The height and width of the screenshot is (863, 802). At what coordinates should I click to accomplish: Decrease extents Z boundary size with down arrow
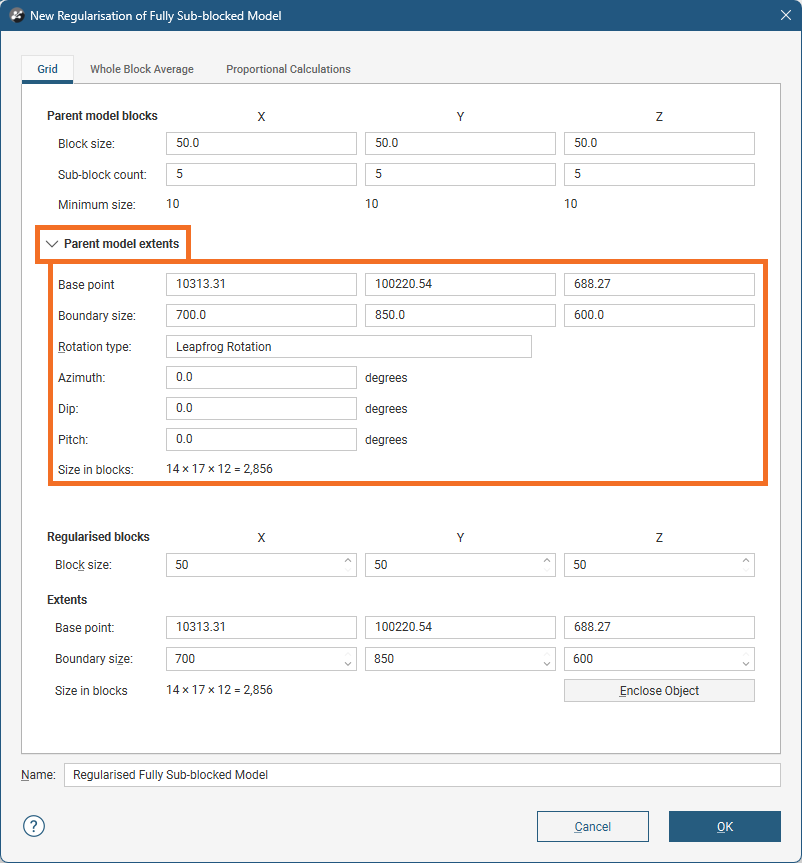coord(746,663)
